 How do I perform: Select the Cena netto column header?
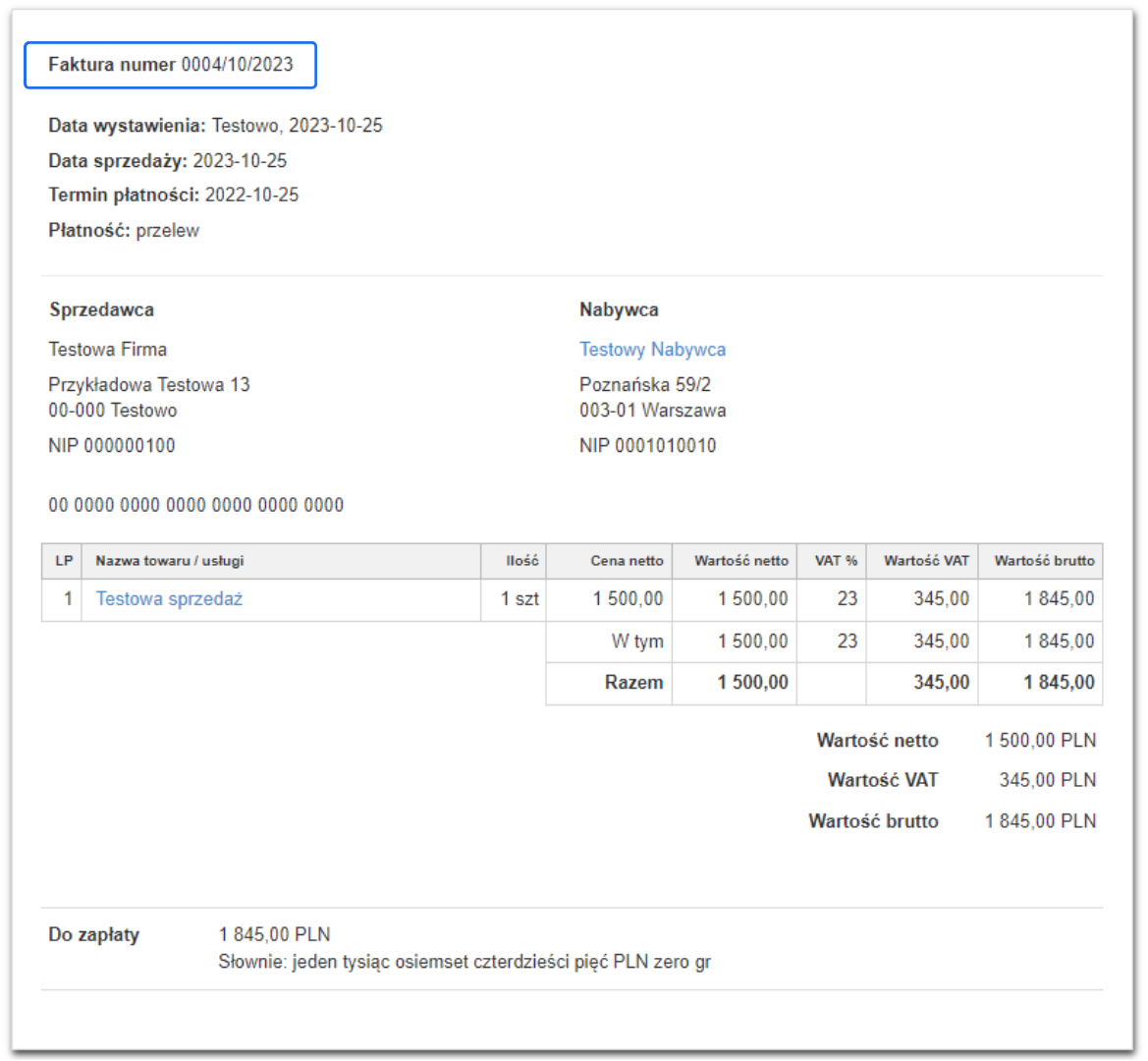point(627,561)
